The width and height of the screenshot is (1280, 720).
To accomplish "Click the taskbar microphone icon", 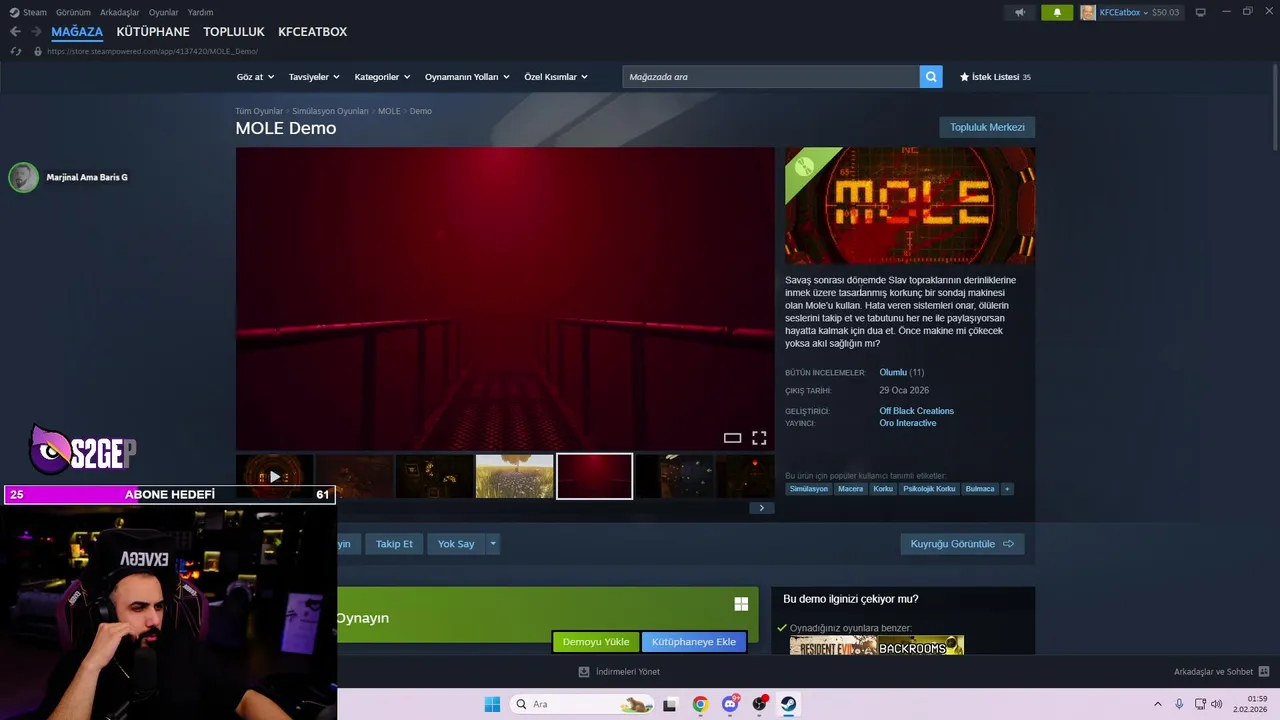I will tap(1180, 704).
